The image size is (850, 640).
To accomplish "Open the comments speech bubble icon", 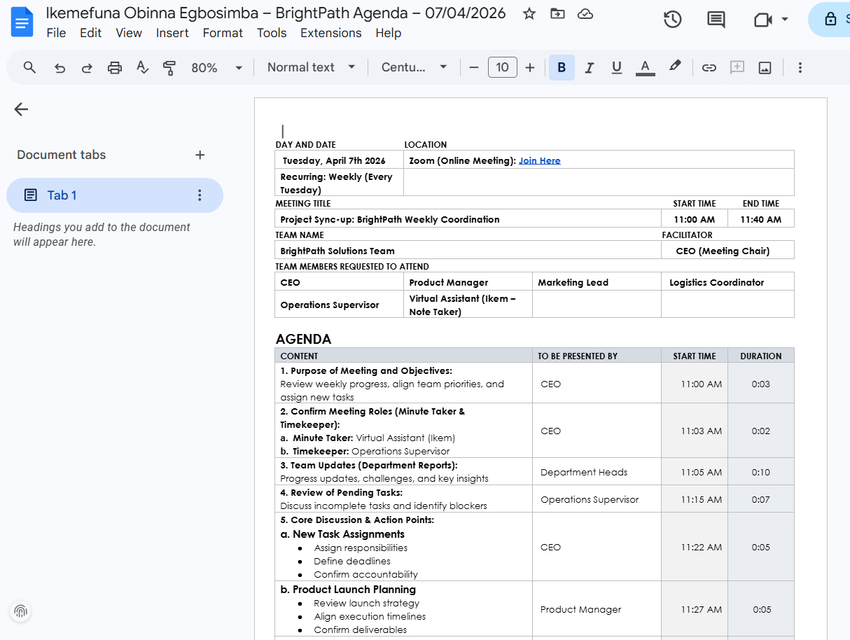I will tap(716, 20).
